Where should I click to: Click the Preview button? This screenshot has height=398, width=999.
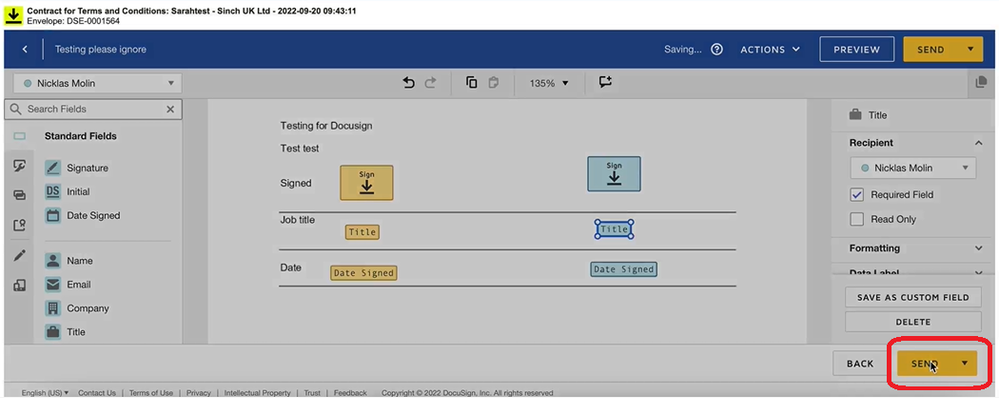click(x=856, y=49)
